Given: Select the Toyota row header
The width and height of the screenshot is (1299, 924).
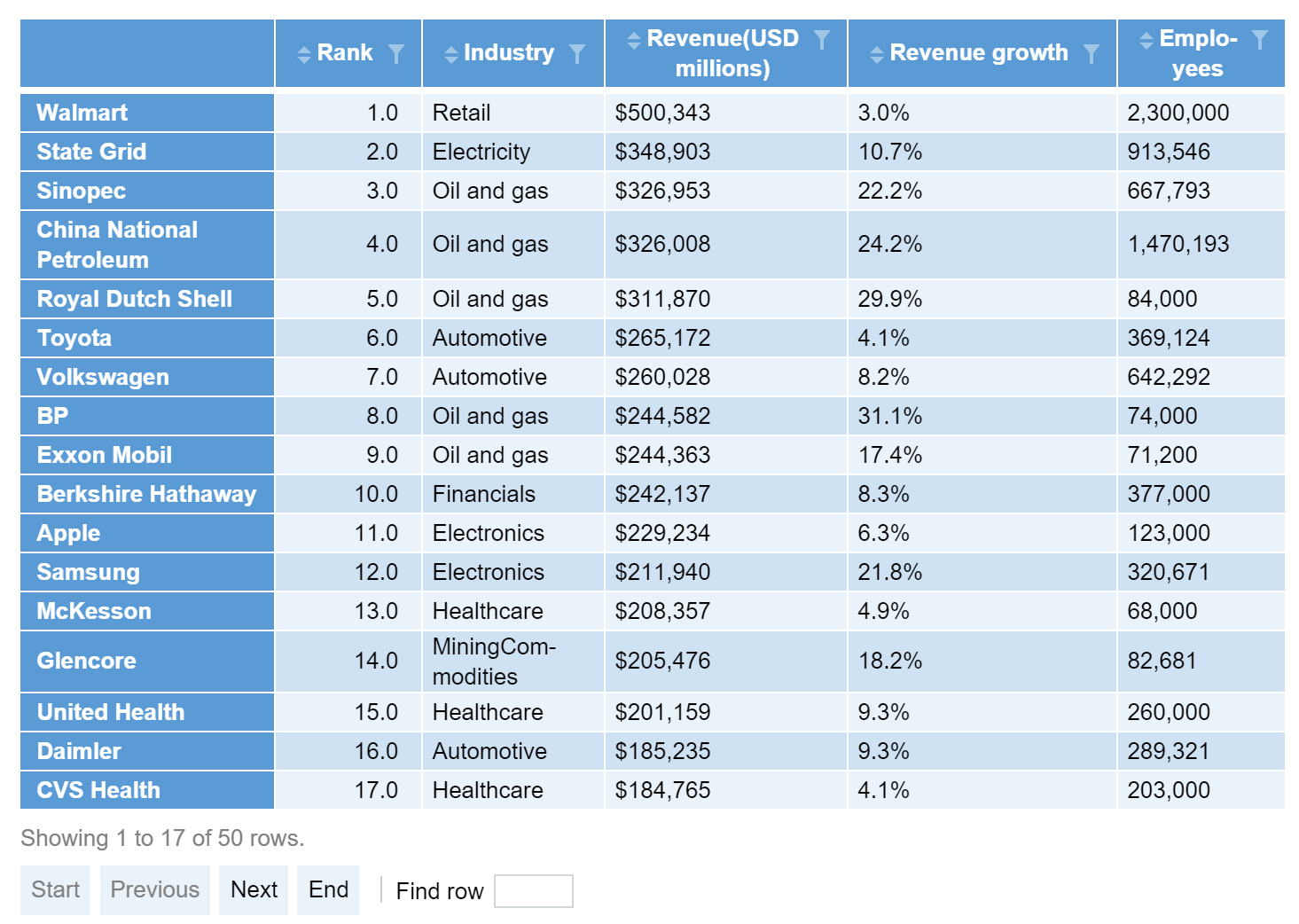Looking at the screenshot, I should tap(147, 338).
